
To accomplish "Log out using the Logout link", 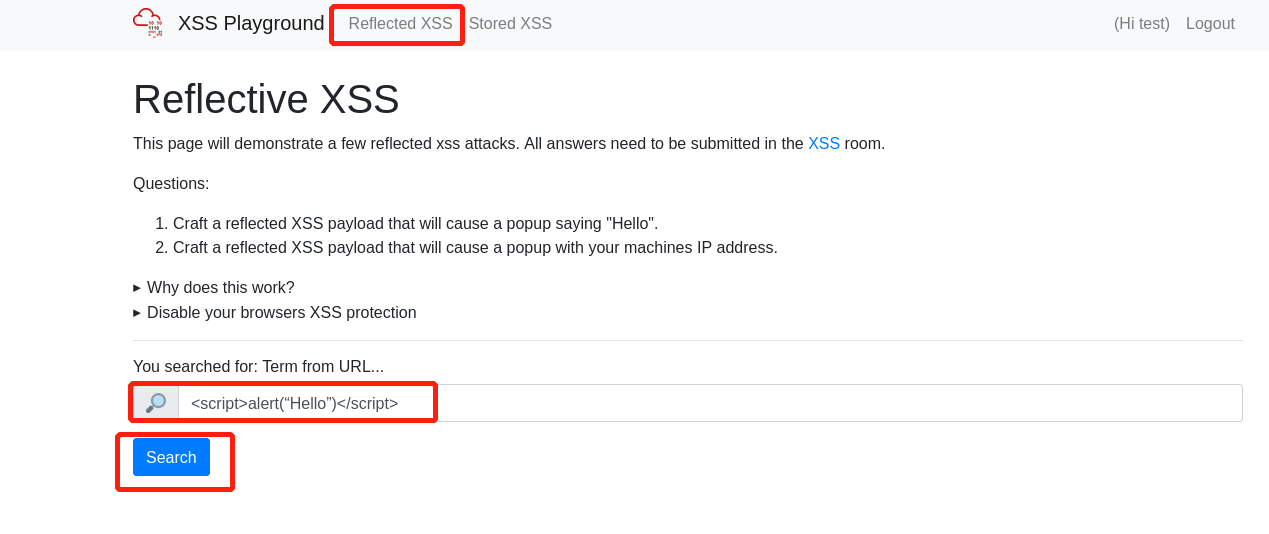I will (x=1210, y=24).
